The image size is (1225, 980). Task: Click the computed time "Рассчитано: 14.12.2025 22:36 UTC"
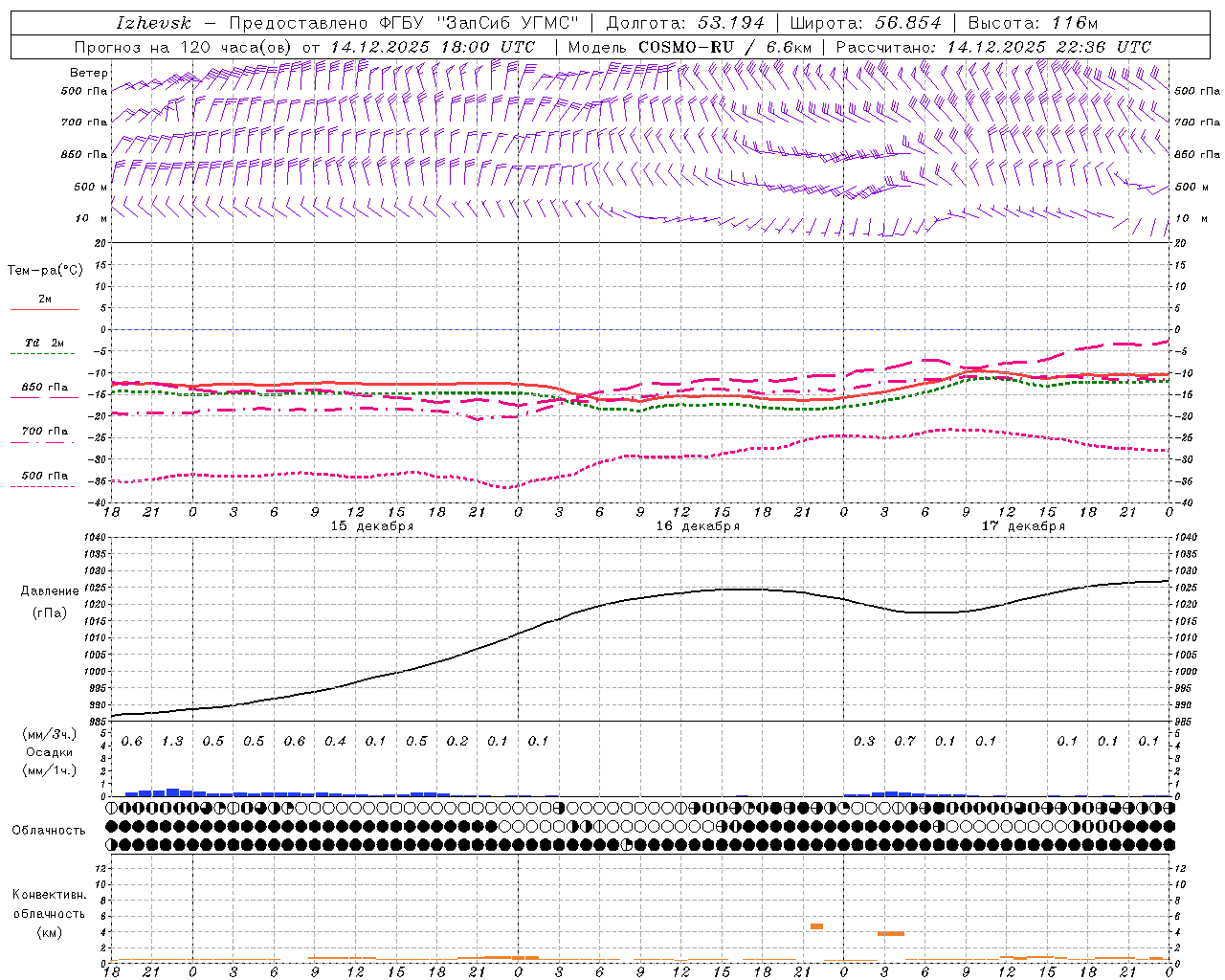click(993, 47)
